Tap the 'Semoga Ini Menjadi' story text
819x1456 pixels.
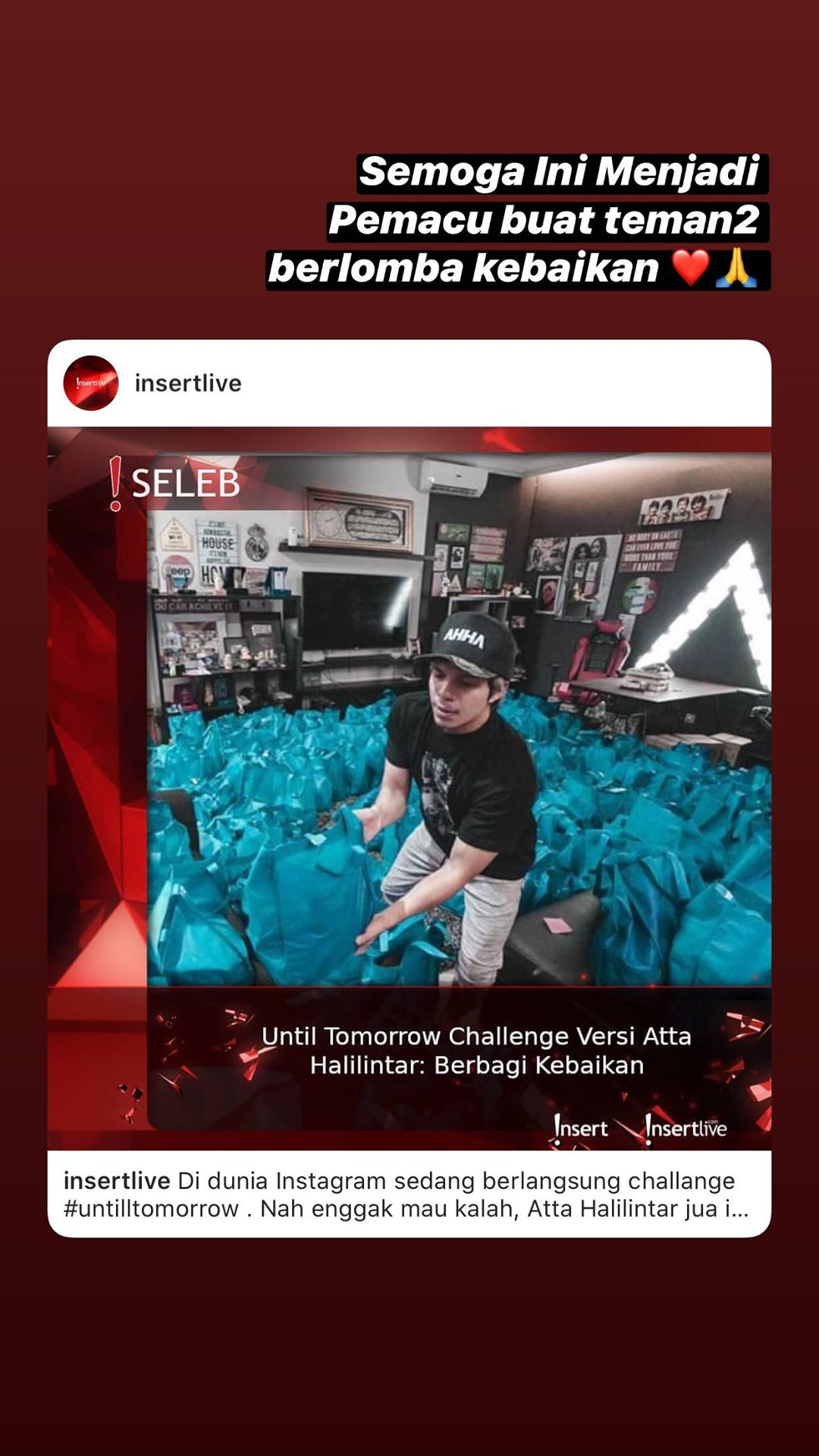coord(560,171)
